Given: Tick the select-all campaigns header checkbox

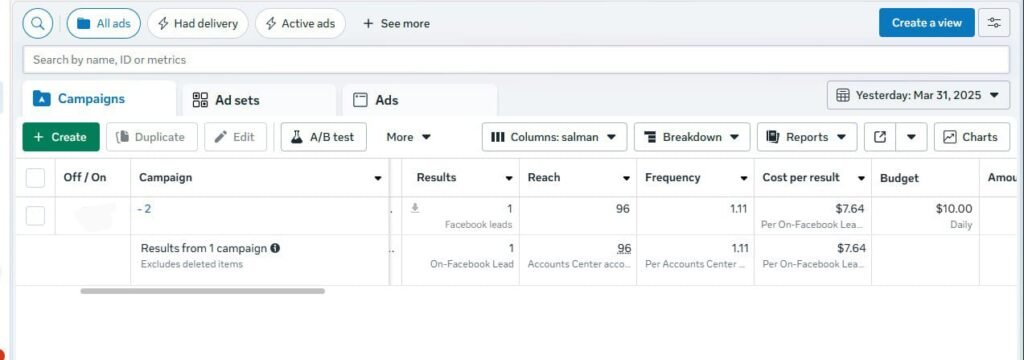Looking at the screenshot, I should pyautogui.click(x=35, y=178).
